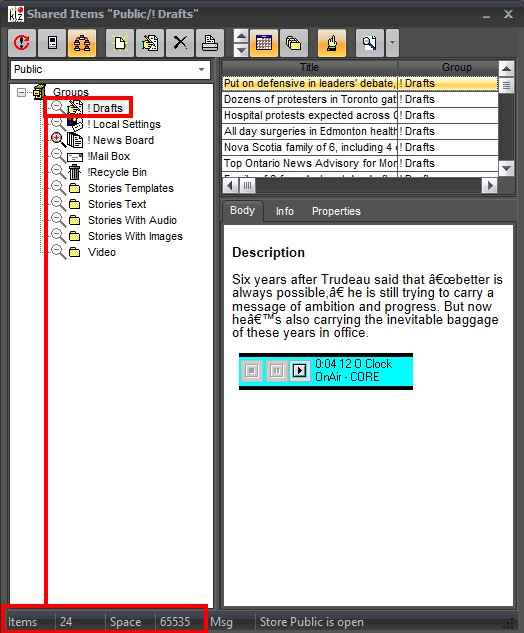
Task: Click the magnifier icon beside Stories With Audio
Action: point(58,220)
